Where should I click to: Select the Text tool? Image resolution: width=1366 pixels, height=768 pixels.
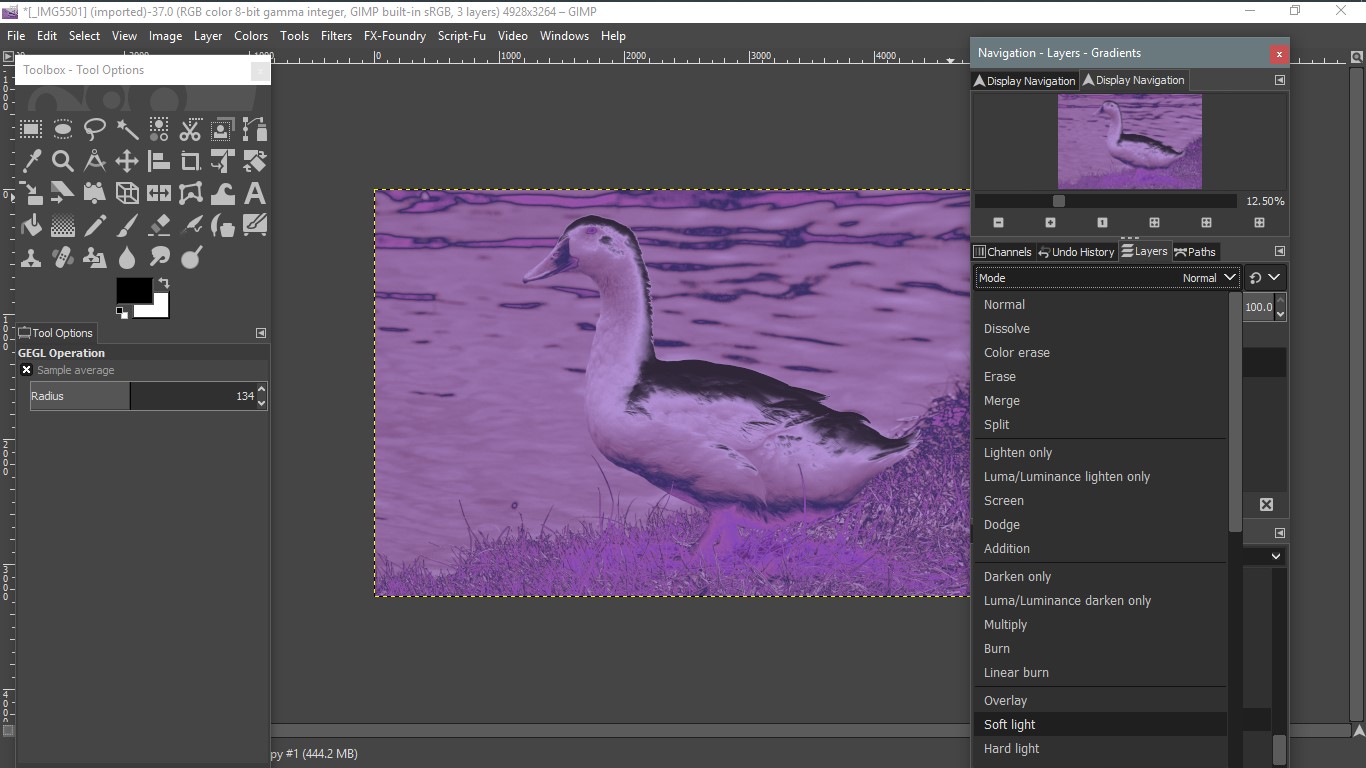click(x=255, y=193)
